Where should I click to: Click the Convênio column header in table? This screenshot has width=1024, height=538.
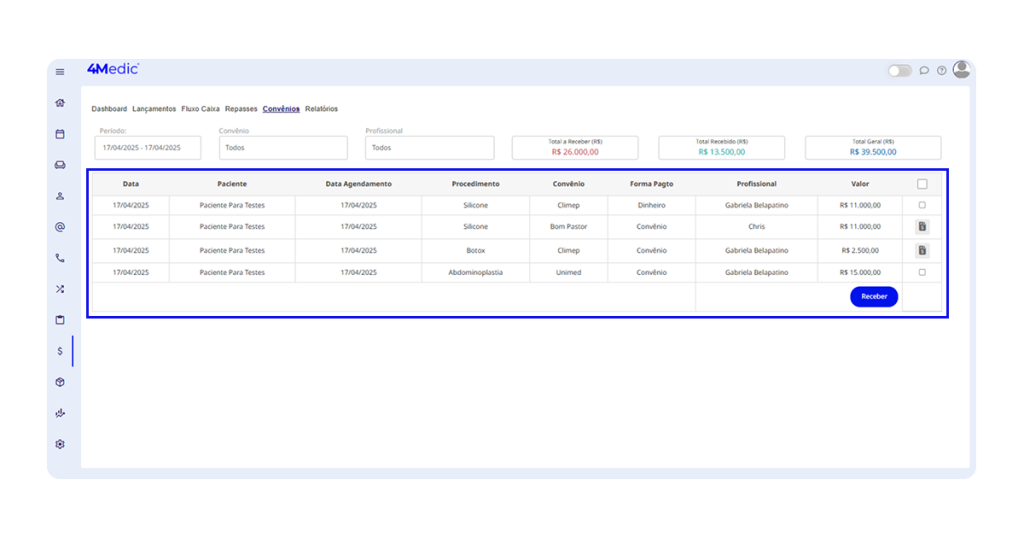tap(568, 184)
